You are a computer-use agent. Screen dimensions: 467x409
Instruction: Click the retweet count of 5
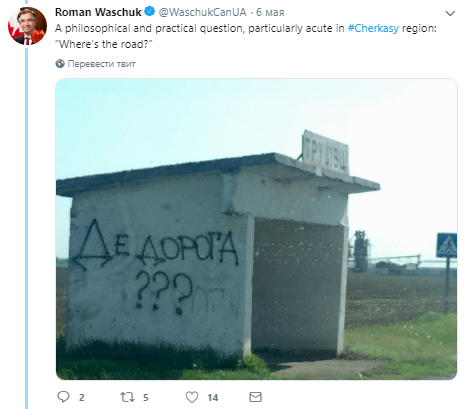[146, 397]
